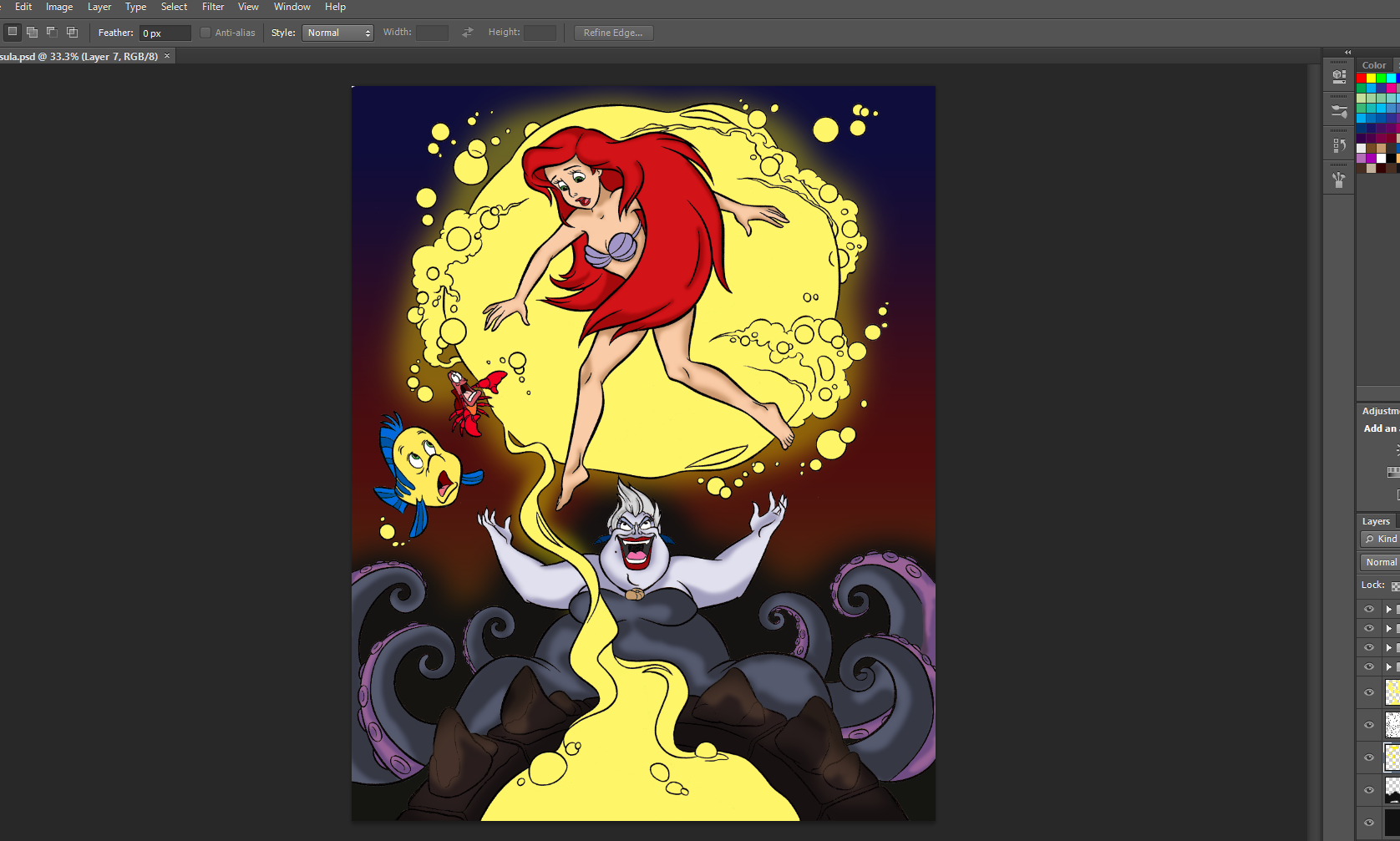Choose the Add to selection icon
This screenshot has height=841, width=1400.
click(32, 33)
